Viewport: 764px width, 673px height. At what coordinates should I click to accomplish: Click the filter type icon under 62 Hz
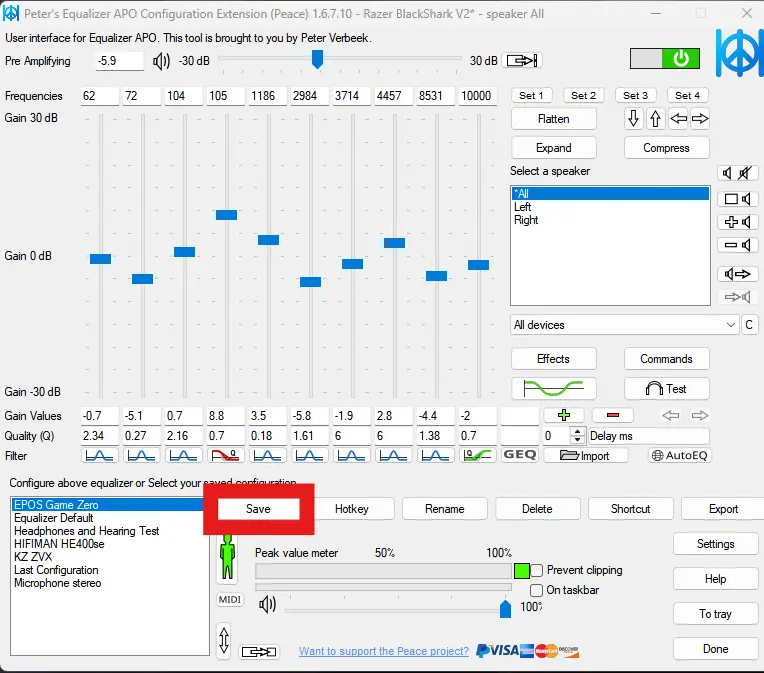(99, 456)
